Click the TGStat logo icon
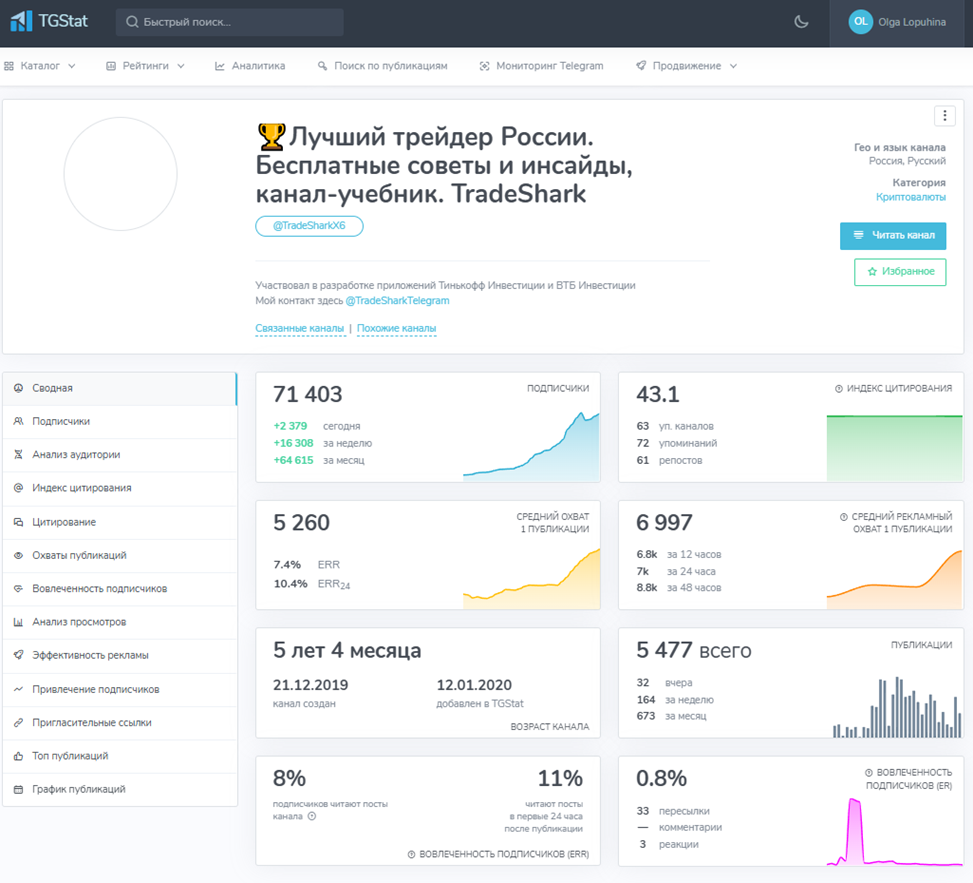The image size is (973, 883). click(21, 21)
